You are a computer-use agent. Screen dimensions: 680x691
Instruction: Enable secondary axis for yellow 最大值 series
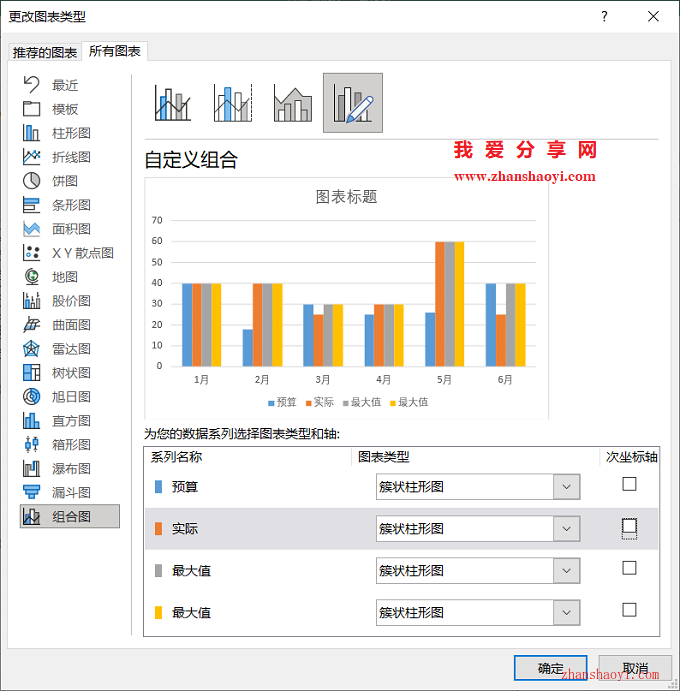tap(629, 610)
